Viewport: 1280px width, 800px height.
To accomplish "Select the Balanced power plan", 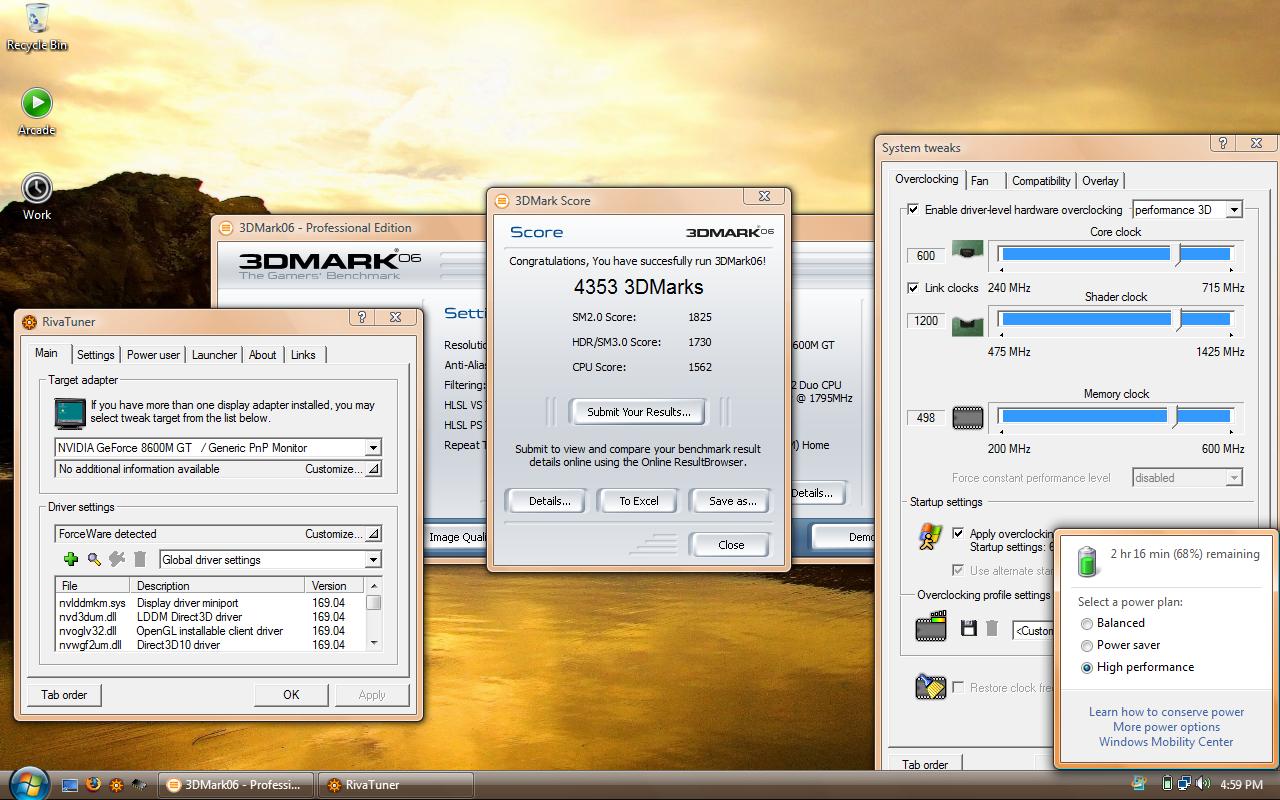I will click(x=1087, y=623).
